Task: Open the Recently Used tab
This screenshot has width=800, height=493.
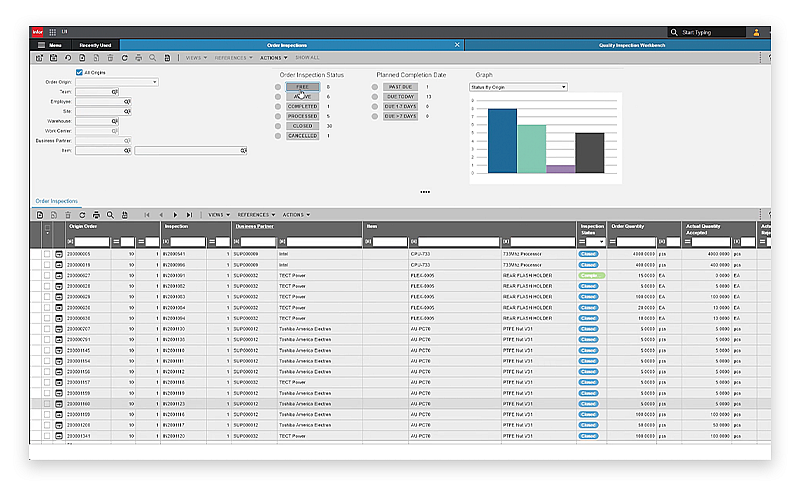Action: coord(95,45)
